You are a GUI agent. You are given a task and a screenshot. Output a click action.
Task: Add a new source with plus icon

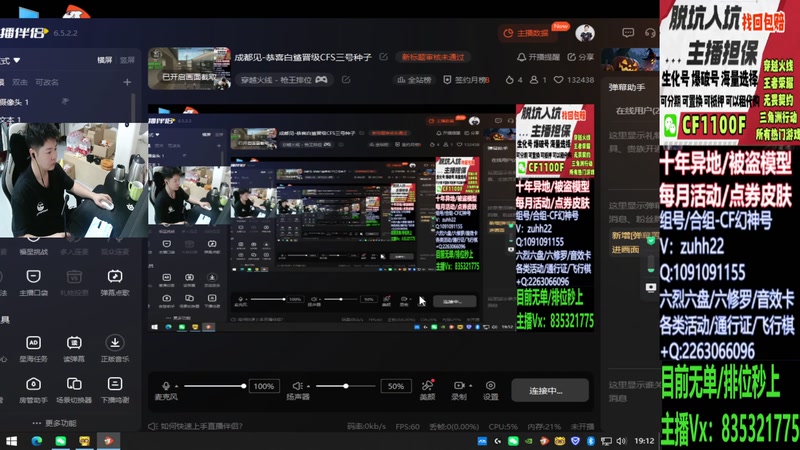click(x=127, y=82)
